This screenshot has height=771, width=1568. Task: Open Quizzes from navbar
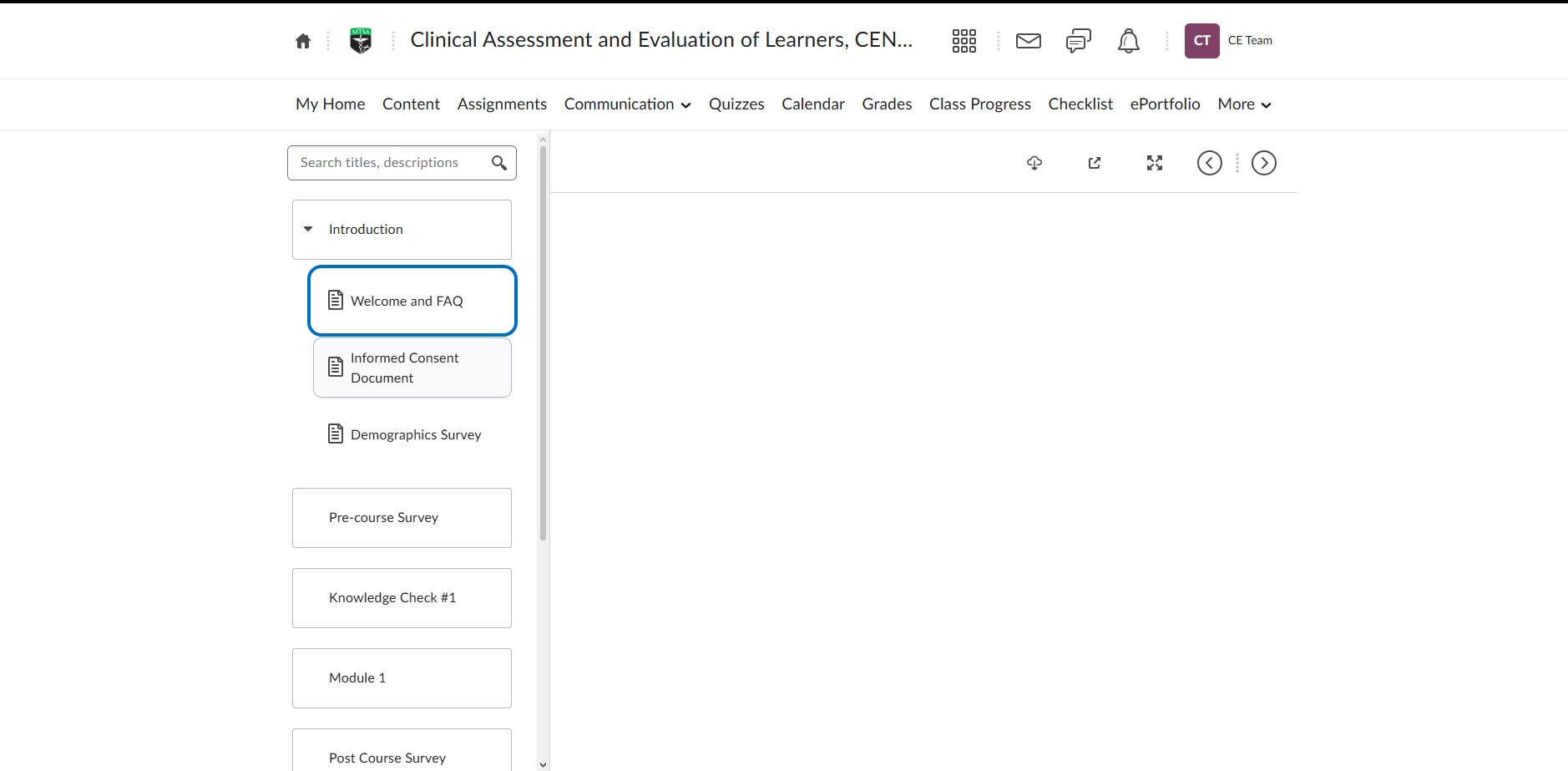tap(736, 104)
